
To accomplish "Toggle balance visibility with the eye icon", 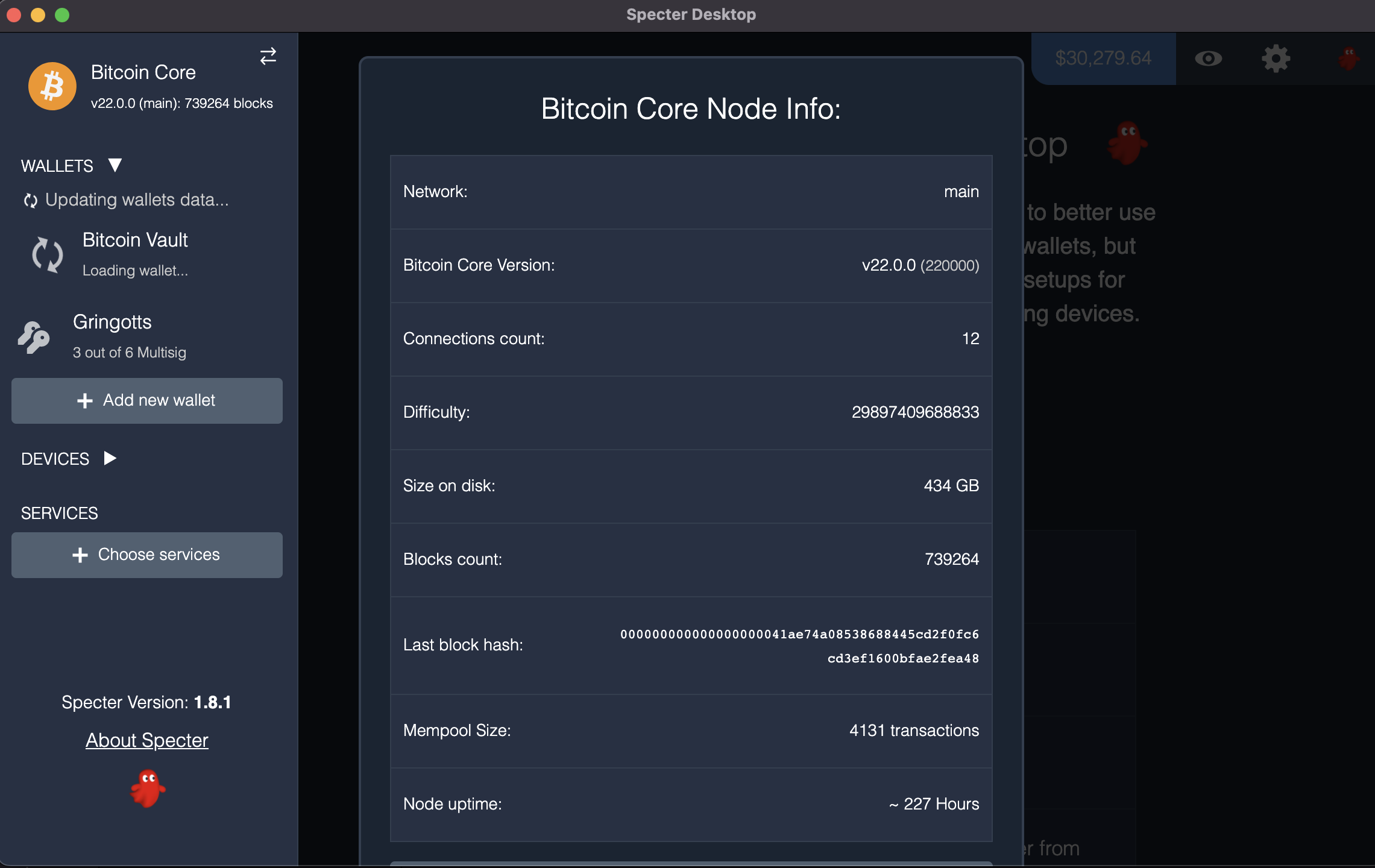I will [1209, 58].
